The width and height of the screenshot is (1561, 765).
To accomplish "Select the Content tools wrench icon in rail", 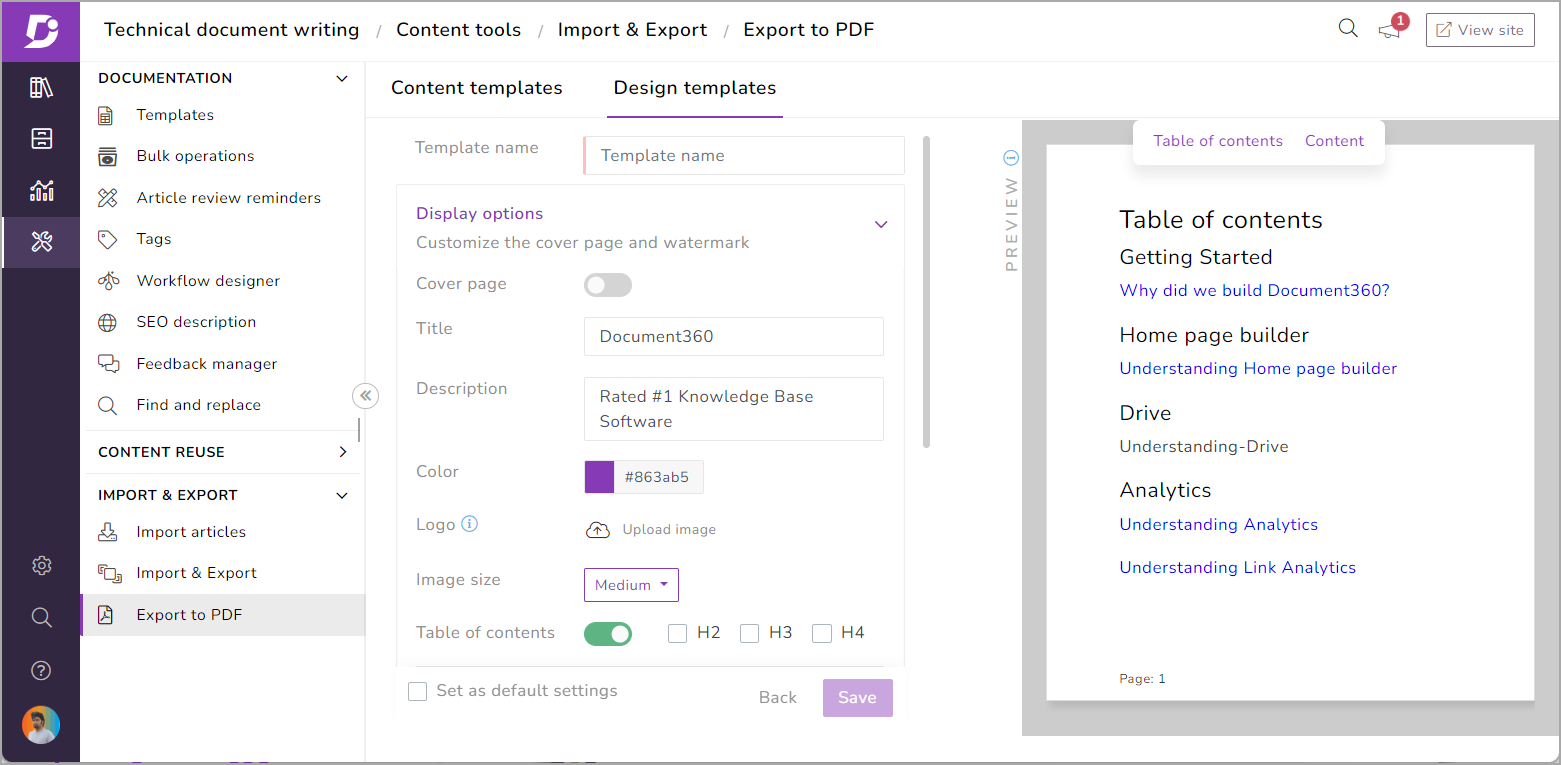I will tap(41, 241).
